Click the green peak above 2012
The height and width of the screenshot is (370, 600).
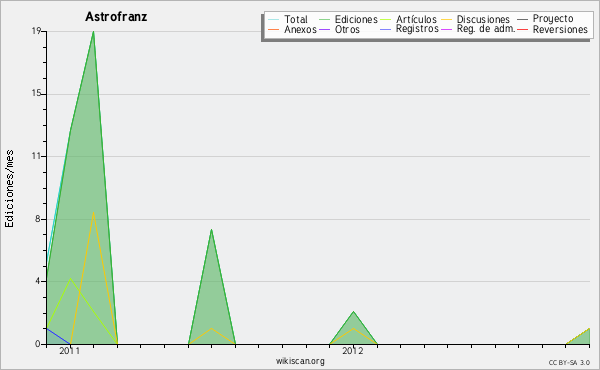[353, 312]
